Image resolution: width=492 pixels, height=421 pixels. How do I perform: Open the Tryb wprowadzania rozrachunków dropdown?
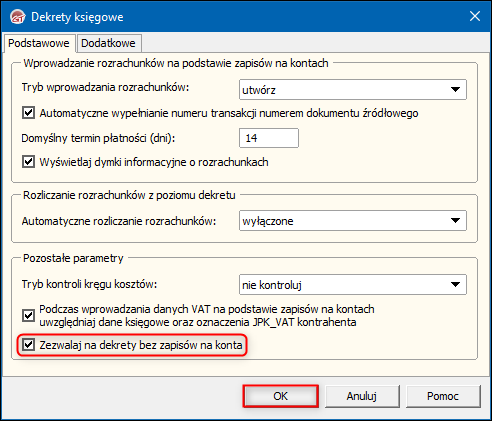455,89
